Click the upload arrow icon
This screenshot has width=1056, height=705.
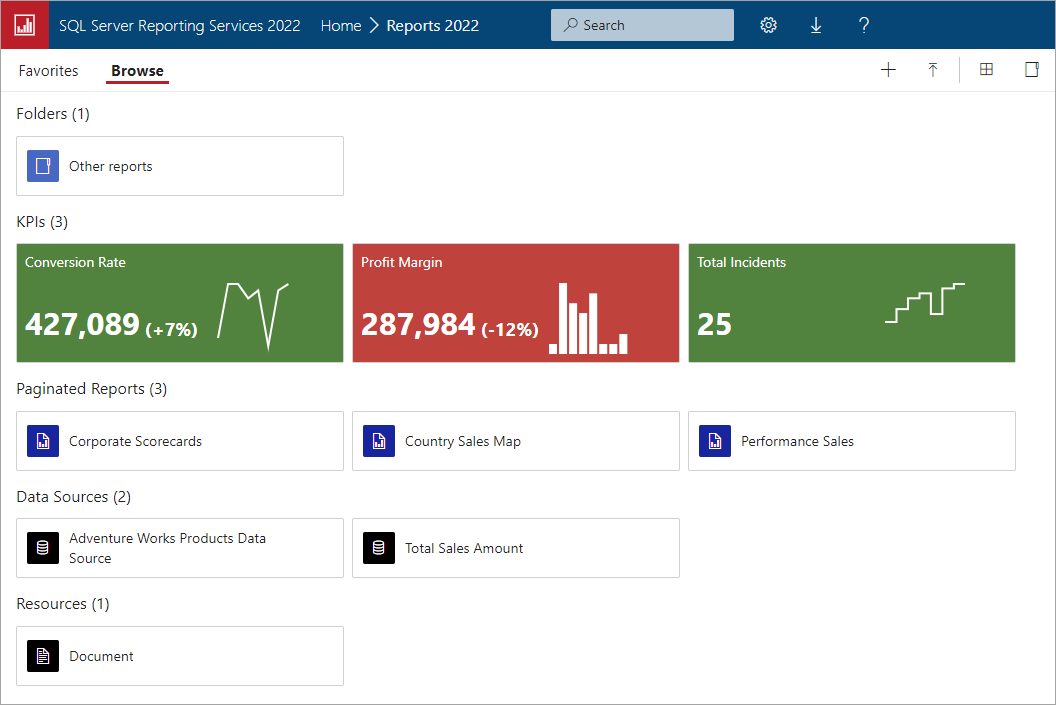[933, 70]
